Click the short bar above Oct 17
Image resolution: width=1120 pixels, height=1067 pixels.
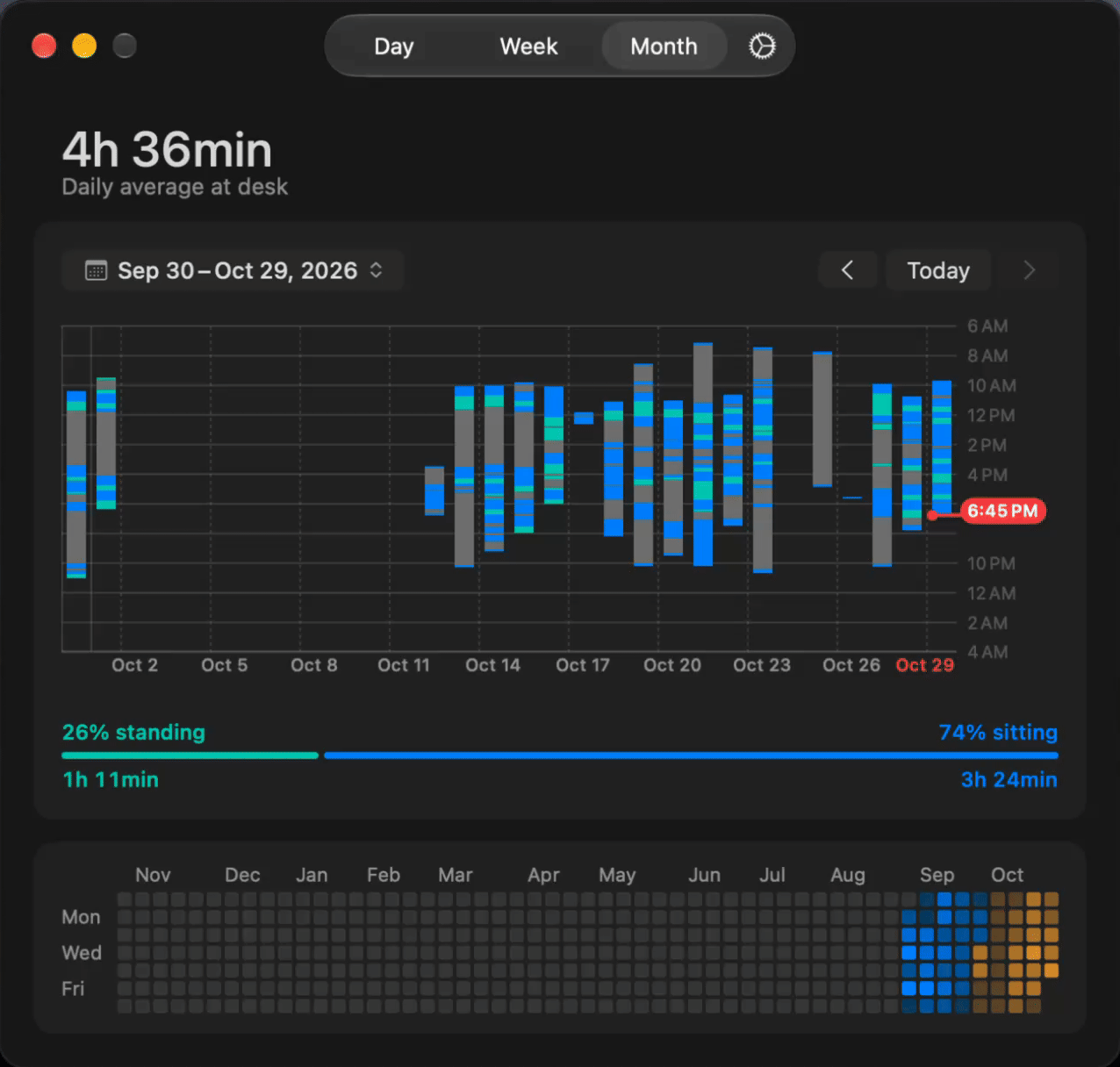click(584, 418)
